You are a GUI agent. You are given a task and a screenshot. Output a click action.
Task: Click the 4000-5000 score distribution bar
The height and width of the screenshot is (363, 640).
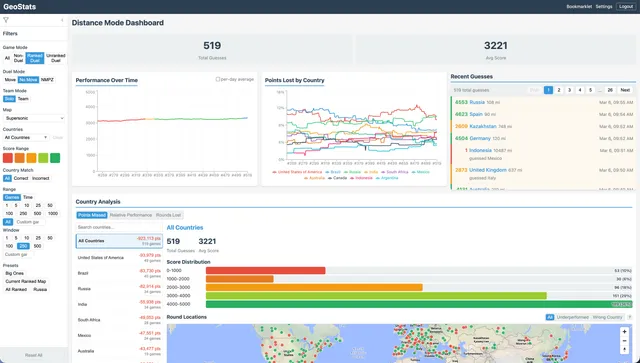point(419,304)
